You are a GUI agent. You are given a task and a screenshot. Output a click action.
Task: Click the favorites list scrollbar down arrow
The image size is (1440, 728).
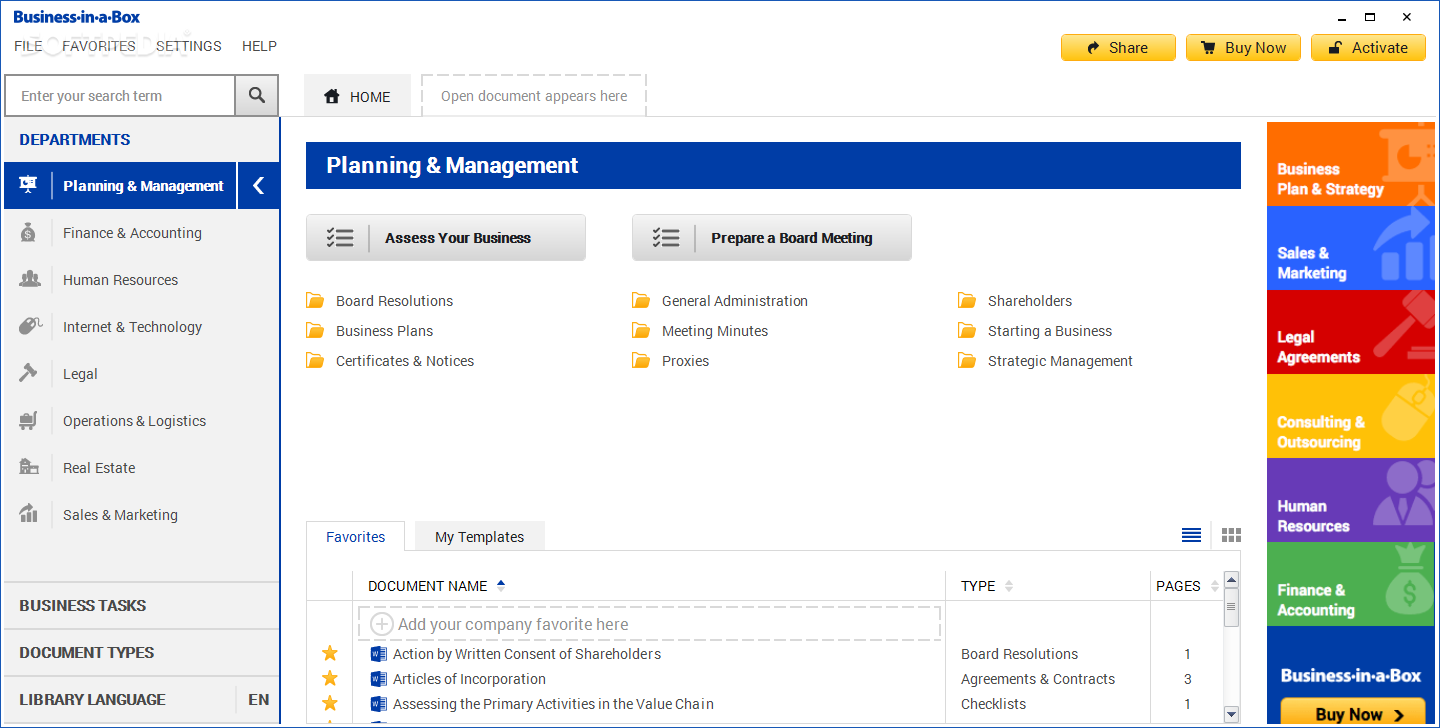coord(1232,714)
